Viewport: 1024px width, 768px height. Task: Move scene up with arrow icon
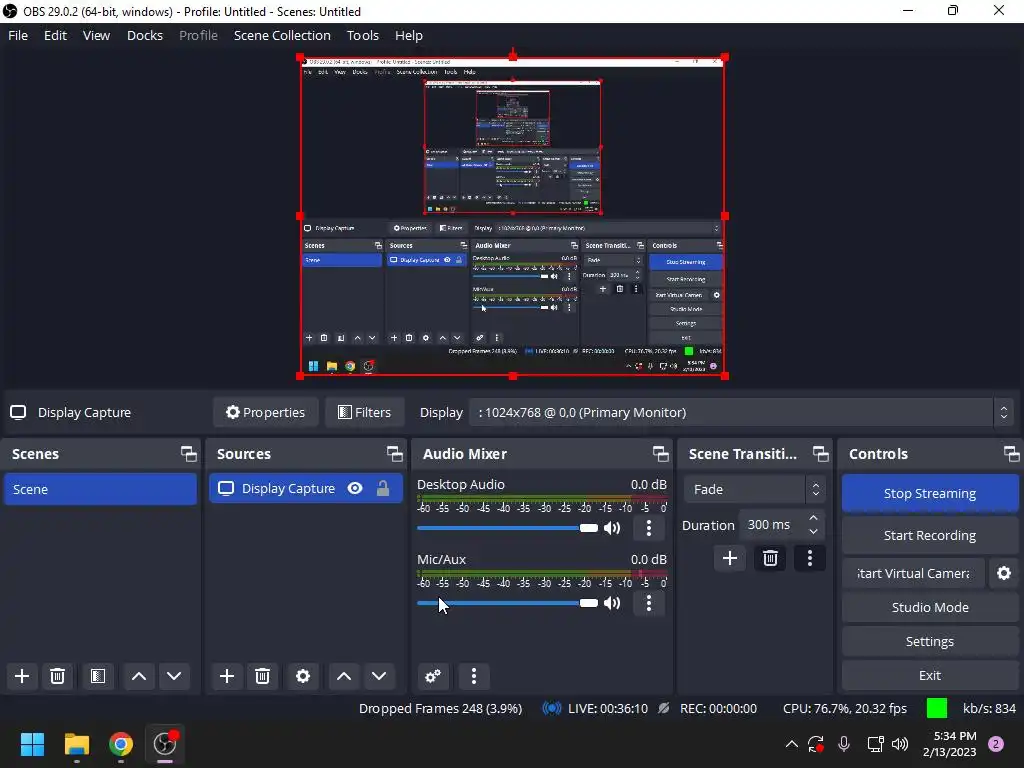pyautogui.click(x=138, y=676)
